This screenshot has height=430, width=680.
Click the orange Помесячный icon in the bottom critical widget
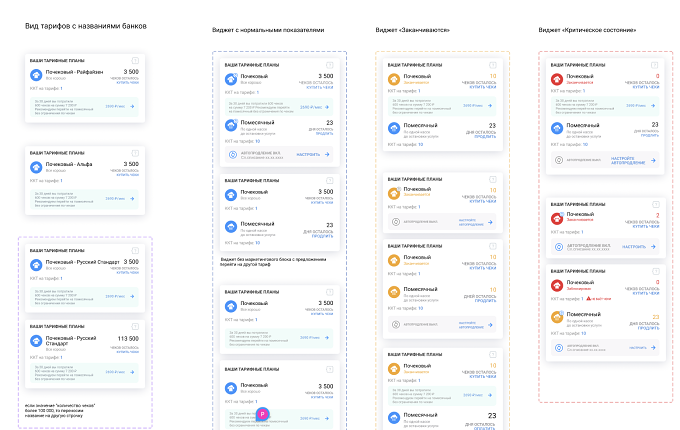[557, 317]
